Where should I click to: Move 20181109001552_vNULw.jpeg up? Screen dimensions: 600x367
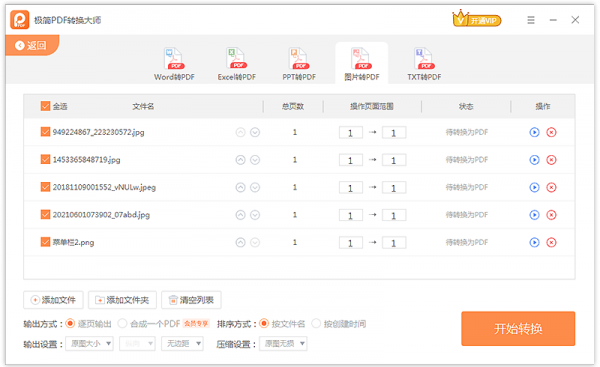(x=240, y=188)
